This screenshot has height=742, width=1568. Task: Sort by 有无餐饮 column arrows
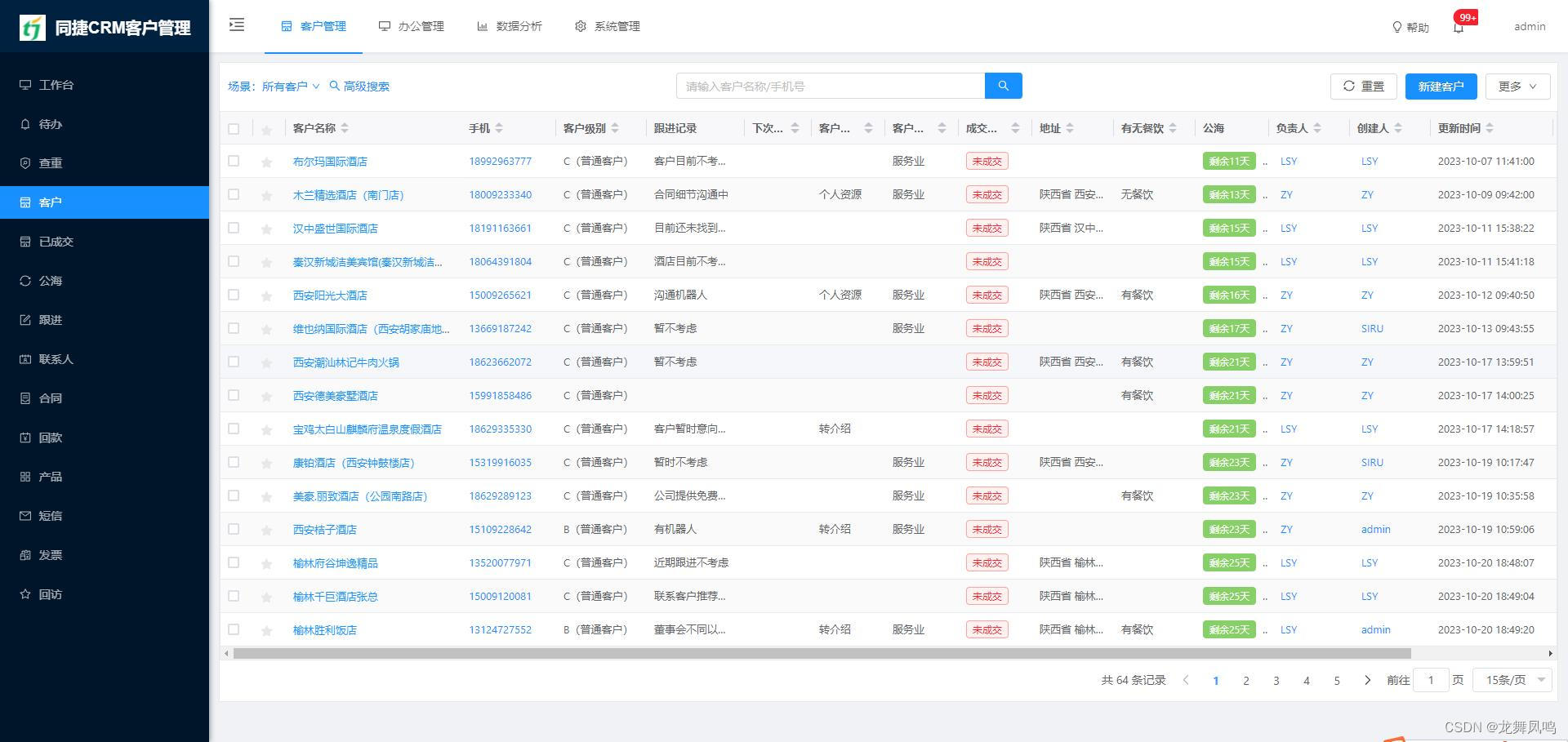coord(1173,128)
